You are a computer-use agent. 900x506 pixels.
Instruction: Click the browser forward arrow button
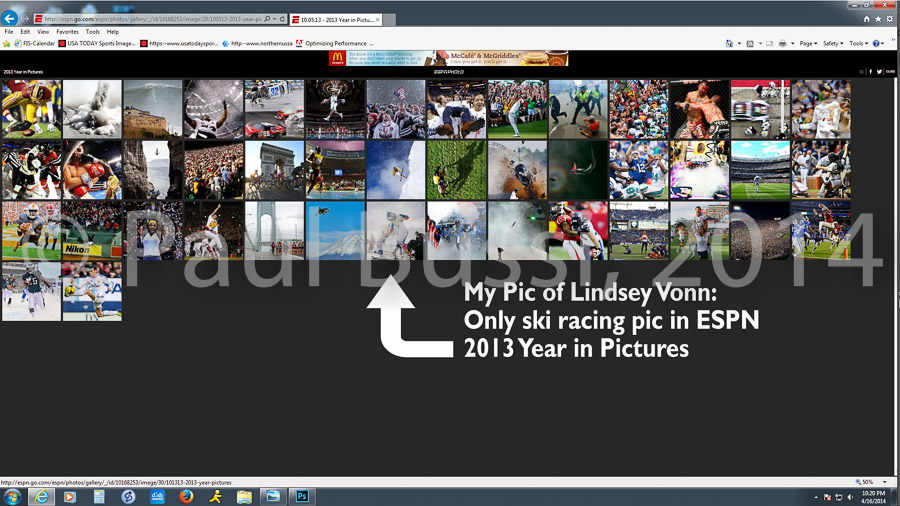coord(25,19)
